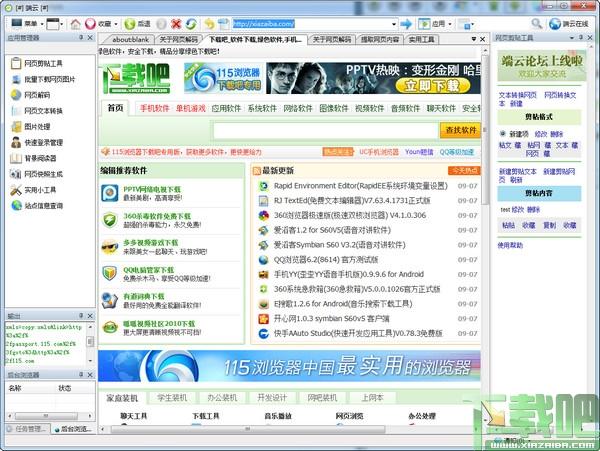600x451 pixels.
Task: Open PPTV网络电视下载 recommendation
Action: [x=152, y=189]
